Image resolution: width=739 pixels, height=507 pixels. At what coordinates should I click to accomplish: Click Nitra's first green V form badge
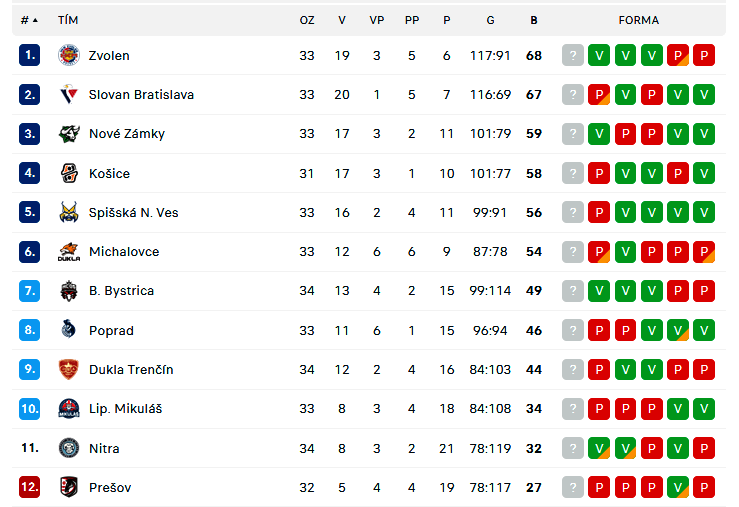click(x=599, y=448)
